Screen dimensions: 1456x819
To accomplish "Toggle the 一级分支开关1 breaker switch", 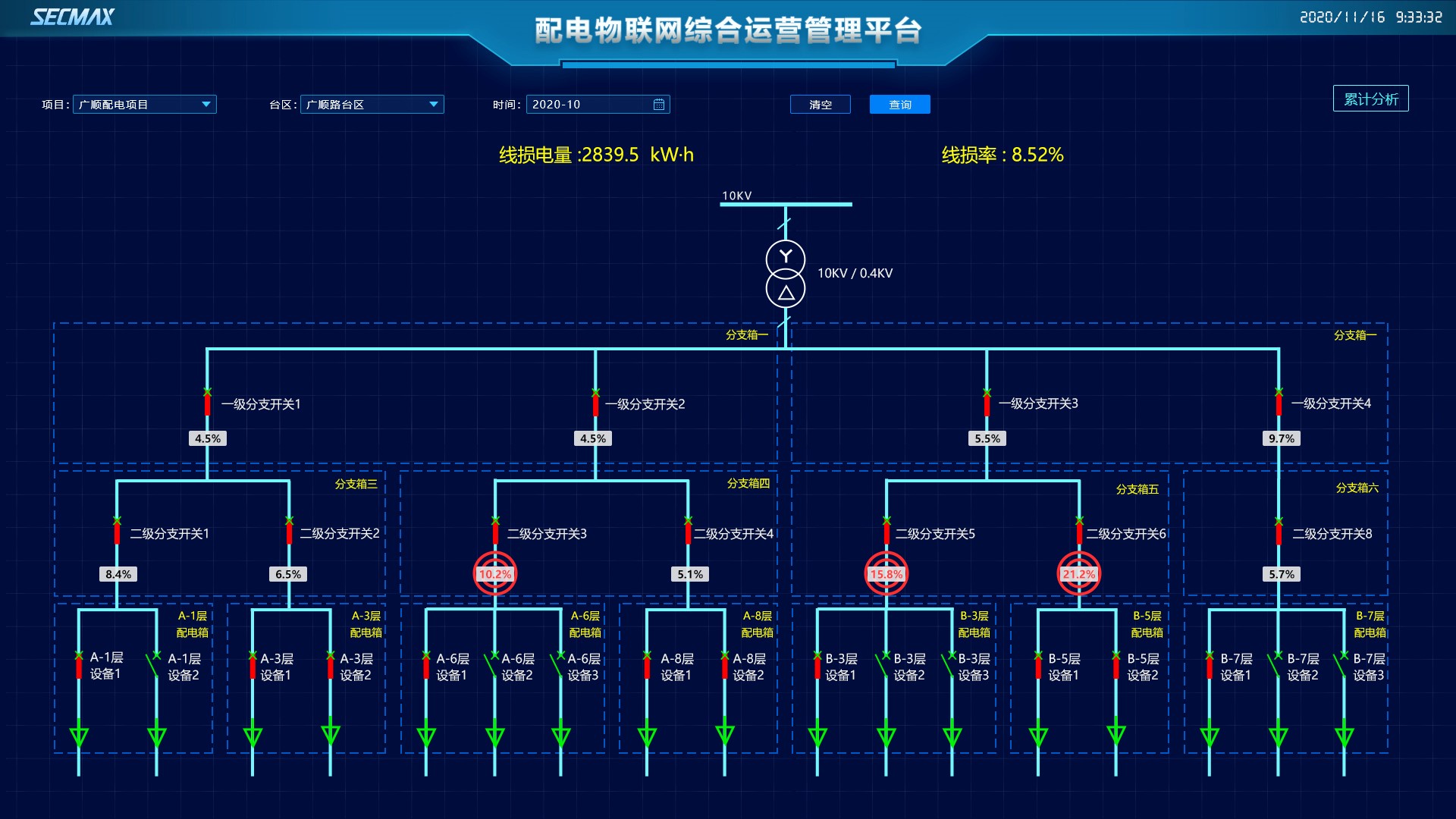I will (x=207, y=403).
